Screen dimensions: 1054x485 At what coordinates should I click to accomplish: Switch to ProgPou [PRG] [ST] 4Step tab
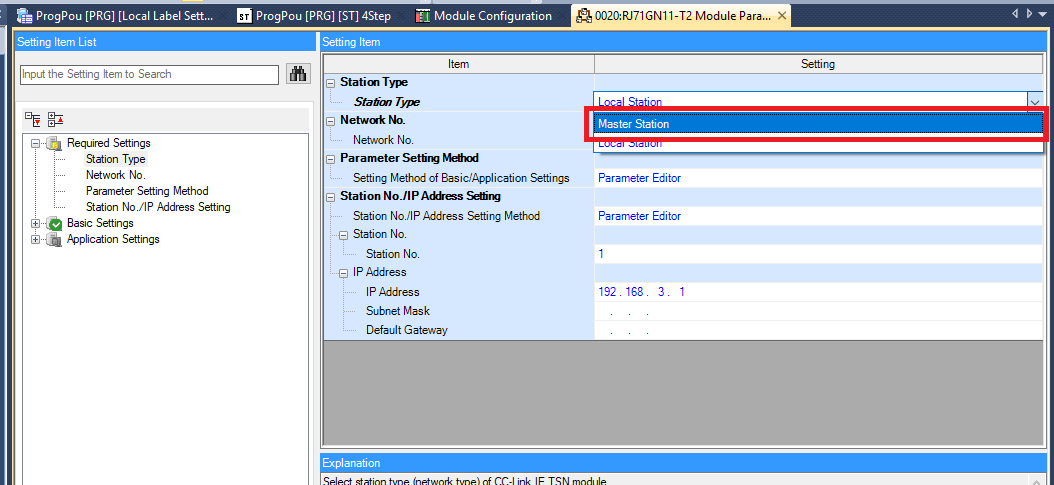pos(315,15)
